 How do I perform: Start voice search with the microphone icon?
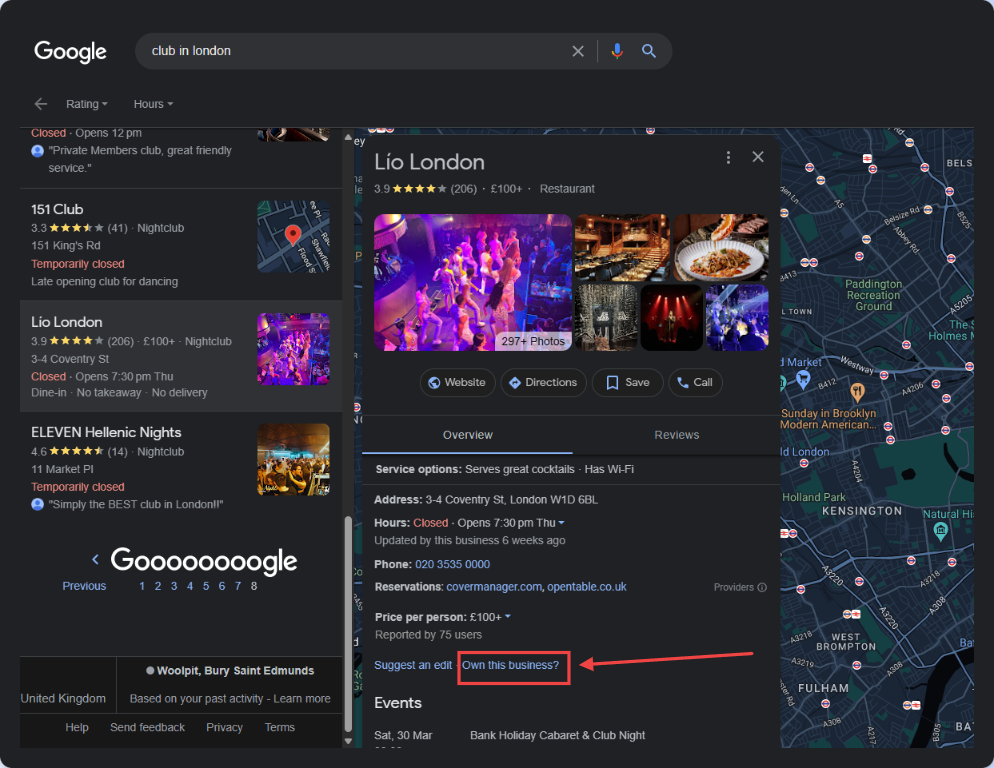click(616, 51)
